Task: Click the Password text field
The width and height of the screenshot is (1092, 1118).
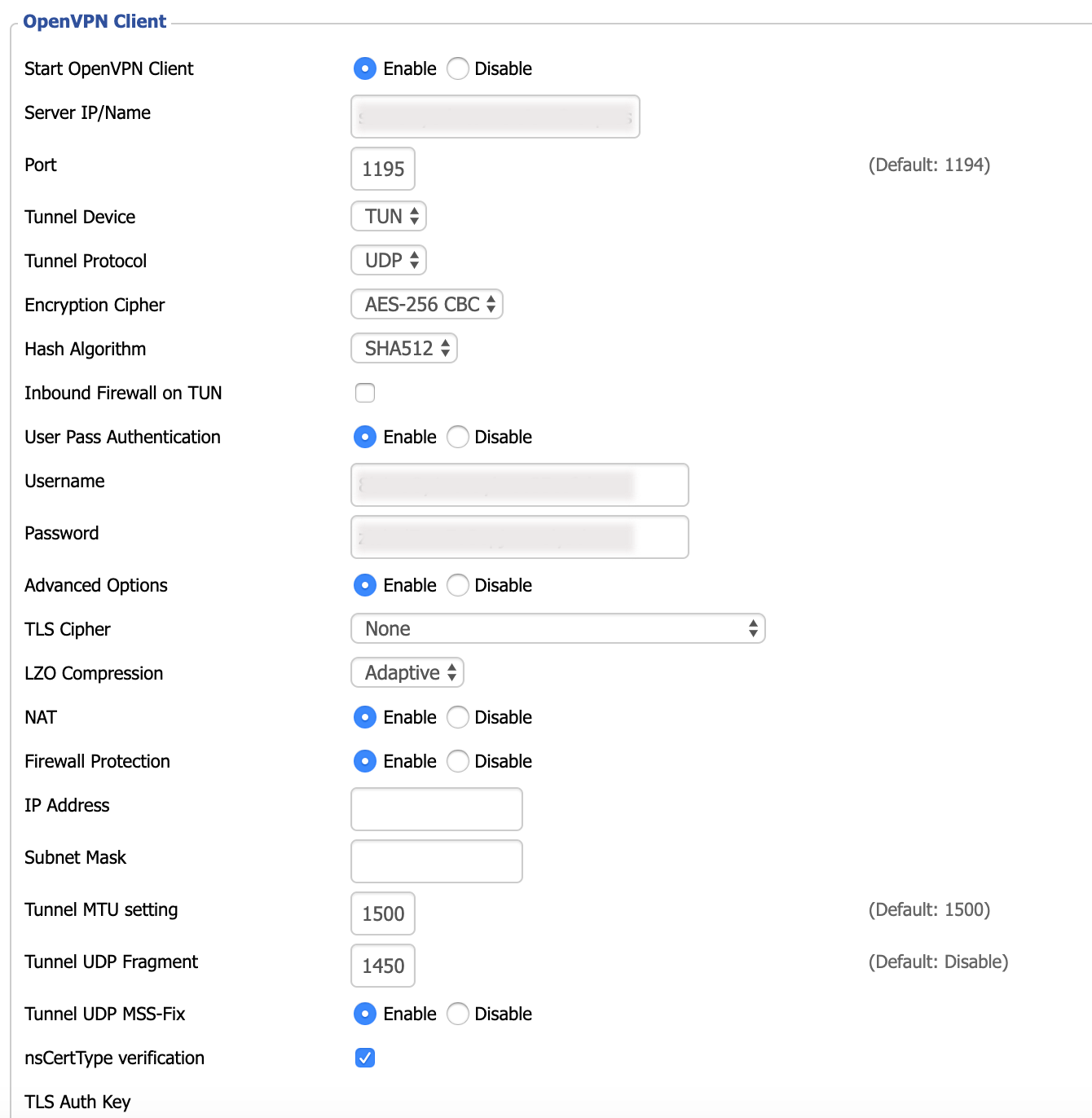Action: (x=519, y=537)
